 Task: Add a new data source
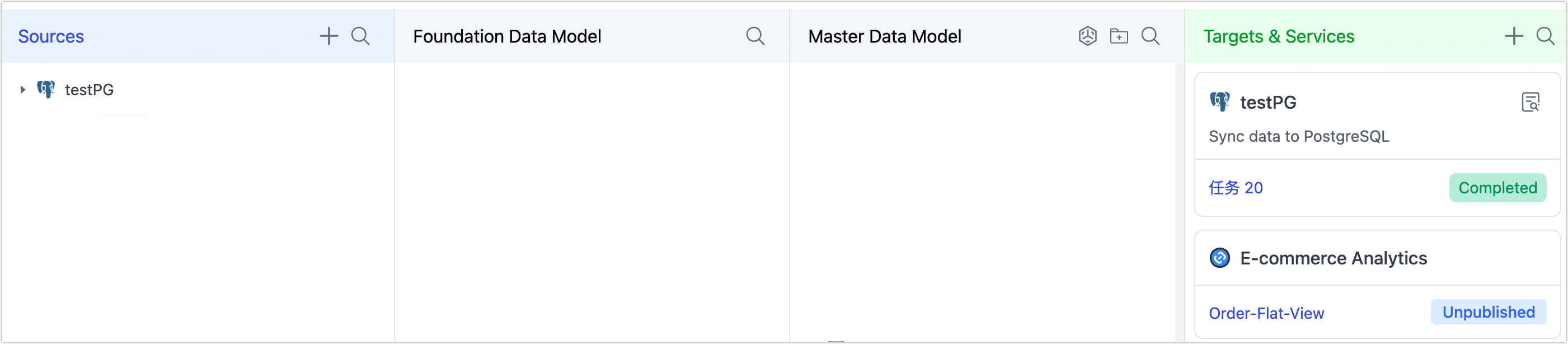328,35
